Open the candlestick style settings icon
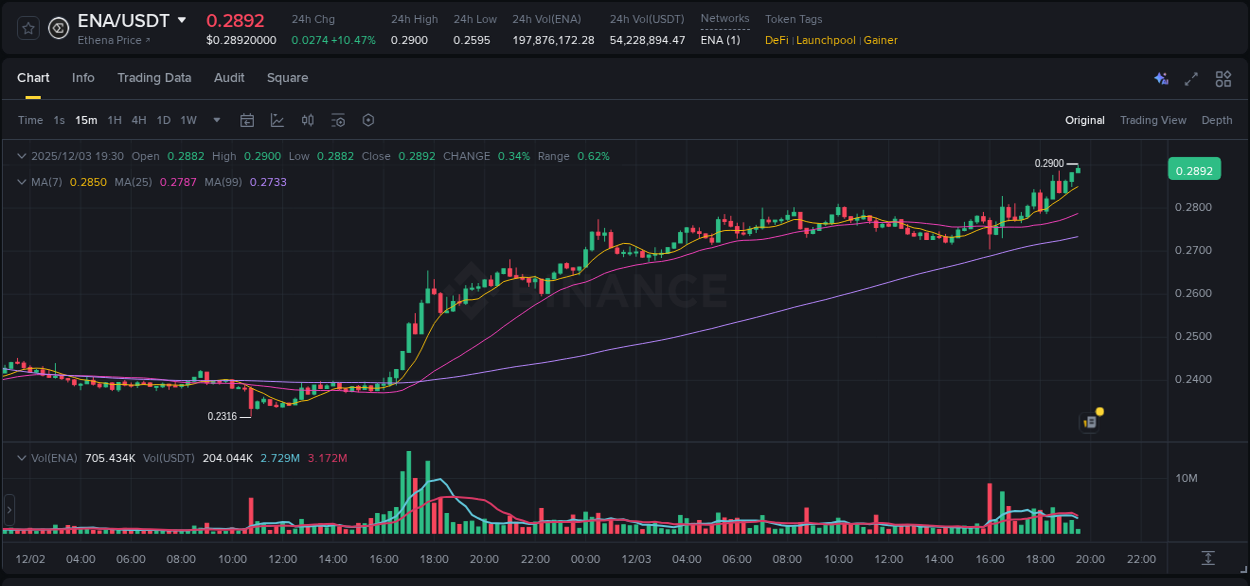The image size is (1250, 586). (307, 120)
